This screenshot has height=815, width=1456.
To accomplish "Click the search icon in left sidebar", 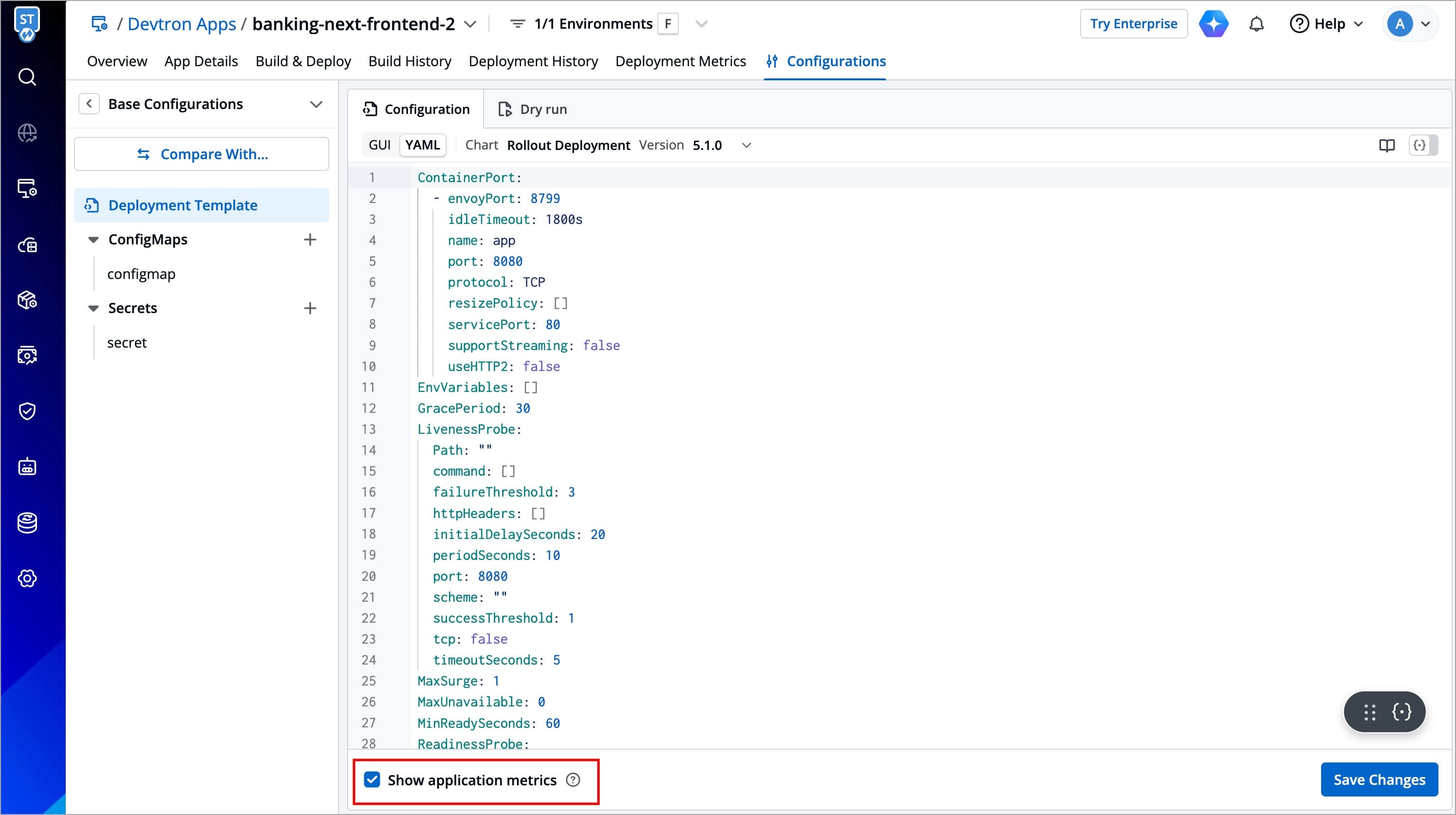I will [27, 77].
